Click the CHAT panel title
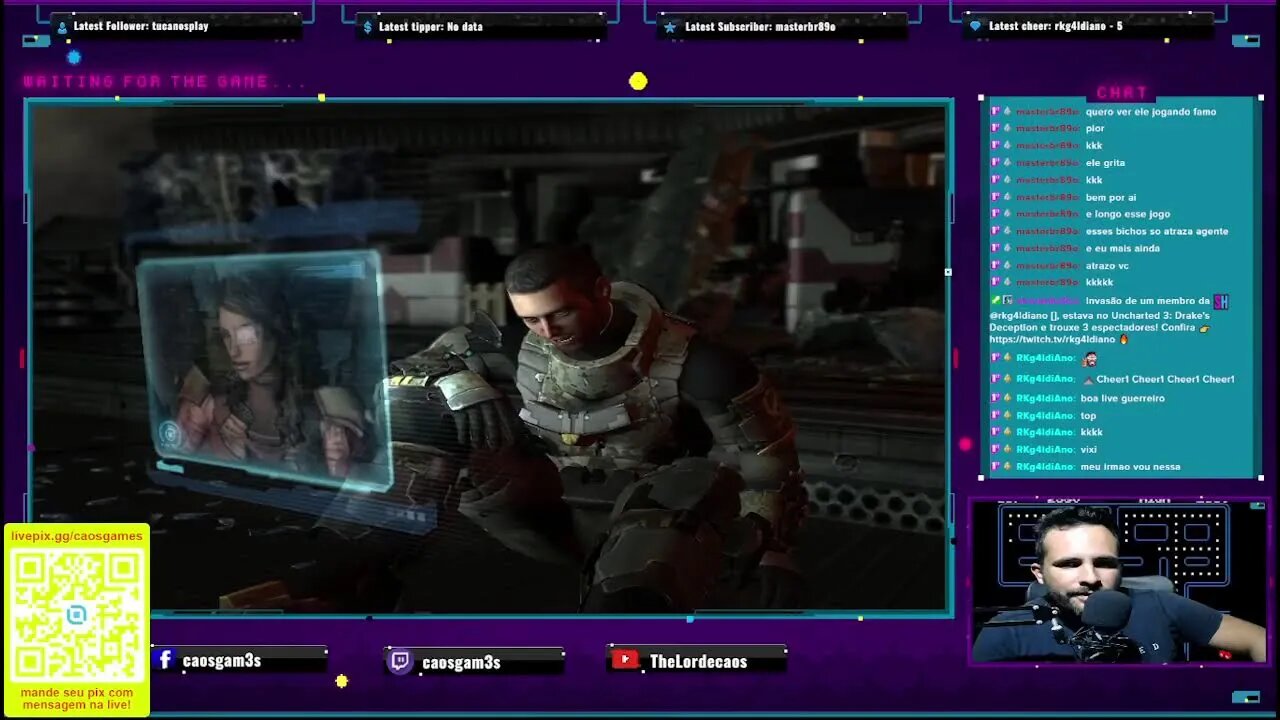Image resolution: width=1280 pixels, height=720 pixels. tap(1122, 92)
